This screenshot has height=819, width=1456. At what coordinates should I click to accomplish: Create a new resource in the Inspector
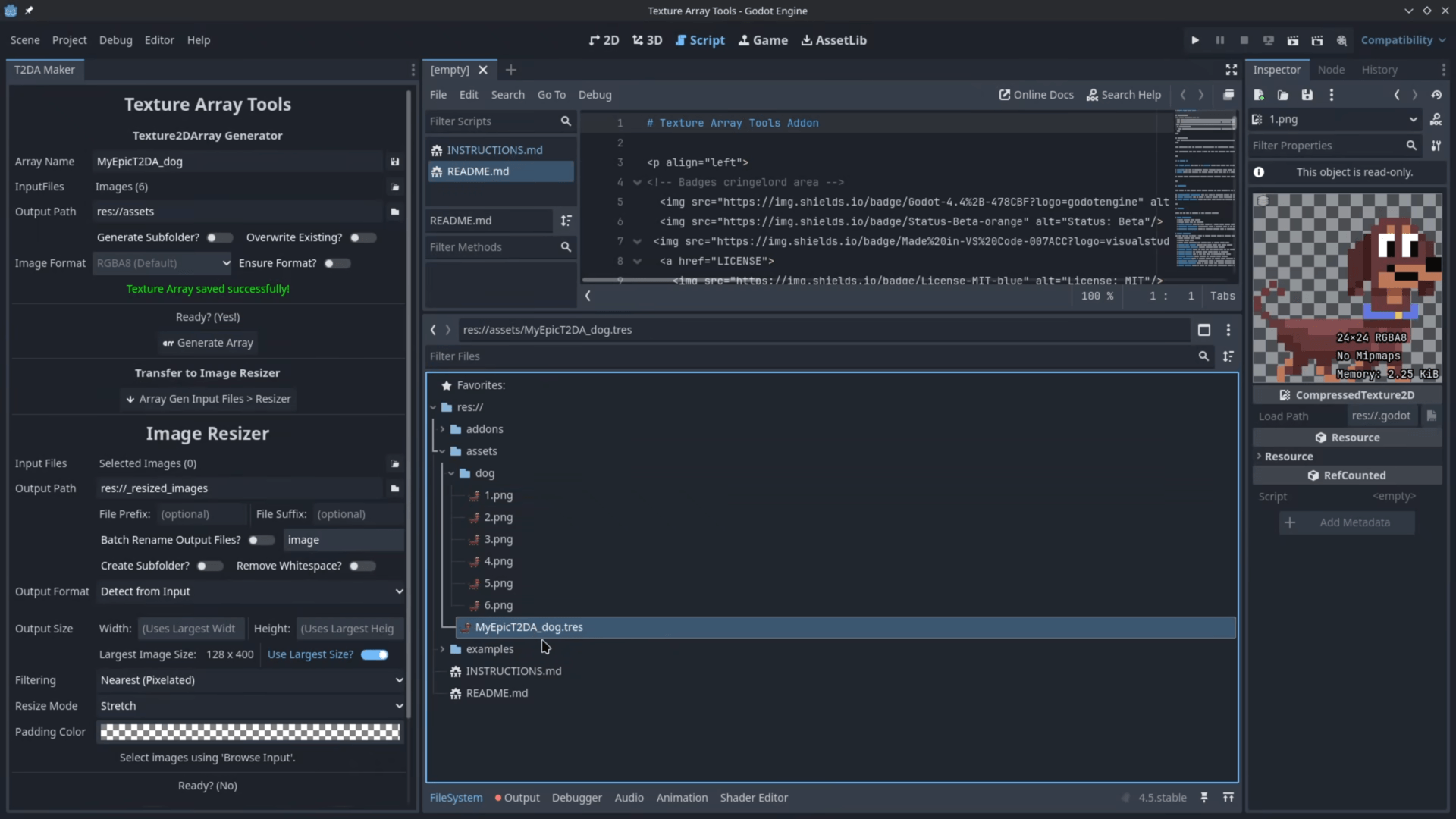[x=1259, y=95]
